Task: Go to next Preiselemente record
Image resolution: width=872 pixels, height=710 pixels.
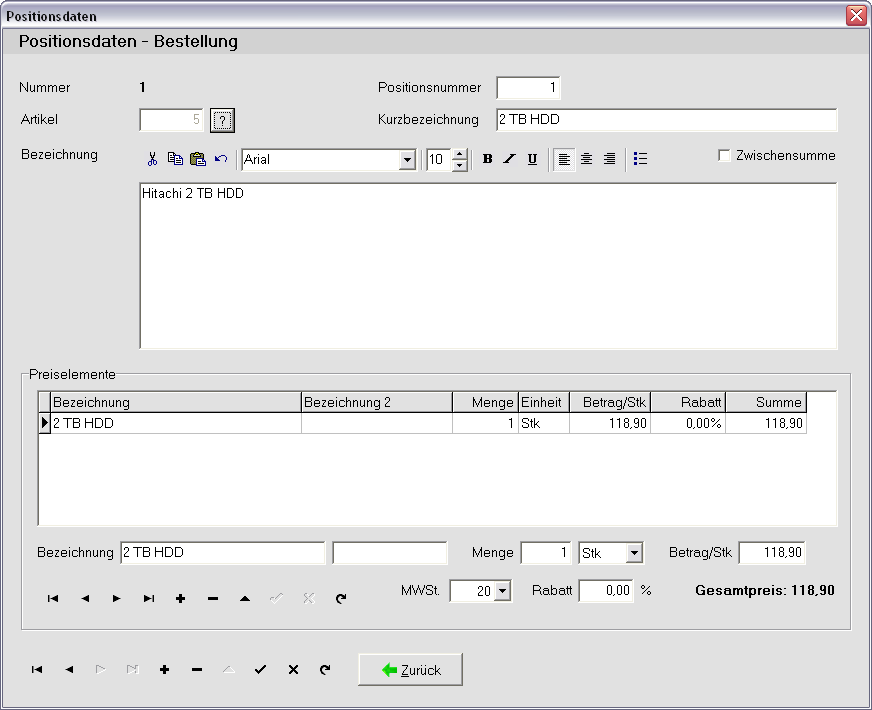Action: 116,599
